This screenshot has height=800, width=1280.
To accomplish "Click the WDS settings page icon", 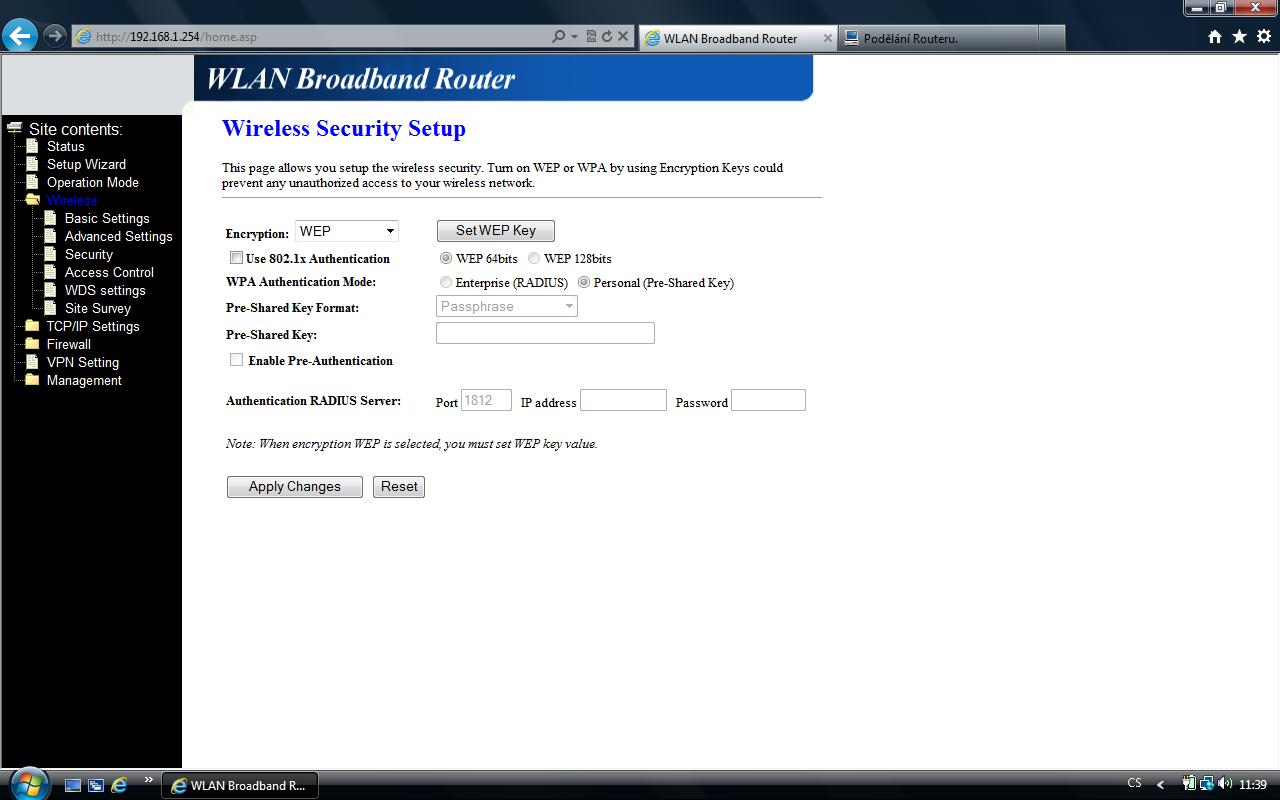I will tap(50, 290).
